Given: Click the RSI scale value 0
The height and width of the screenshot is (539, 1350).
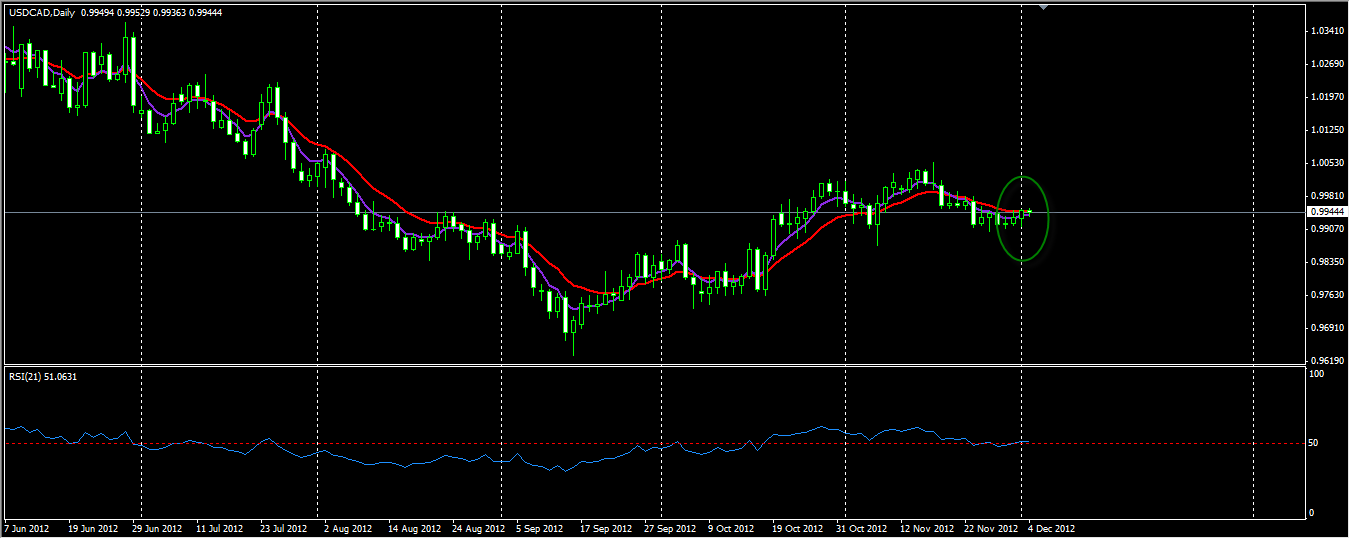Looking at the screenshot, I should tap(1312, 513).
